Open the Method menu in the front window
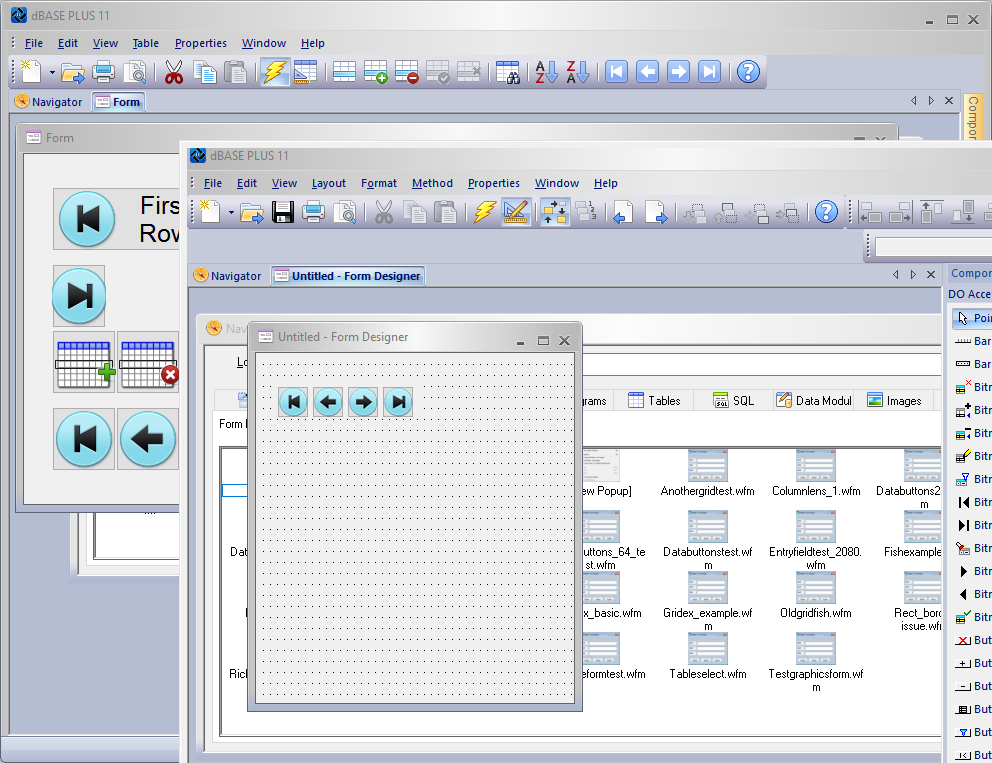The height and width of the screenshot is (763, 992). pos(432,183)
